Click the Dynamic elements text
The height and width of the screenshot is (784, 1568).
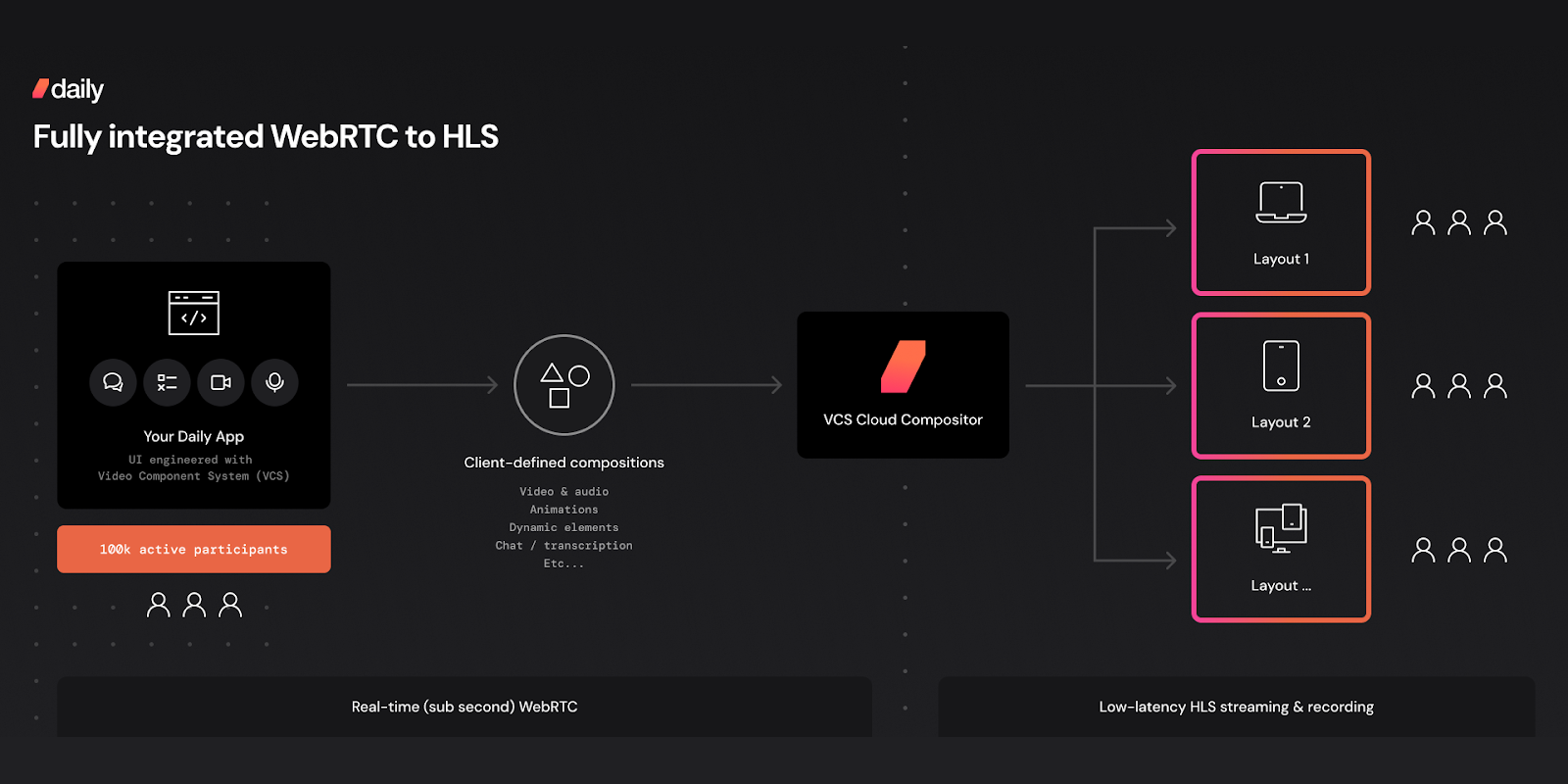pos(564,527)
